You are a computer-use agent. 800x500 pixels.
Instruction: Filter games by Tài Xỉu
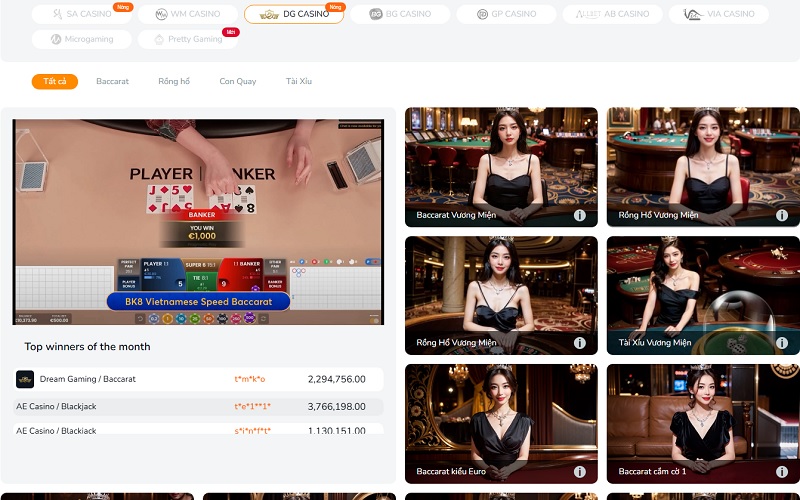tap(299, 81)
